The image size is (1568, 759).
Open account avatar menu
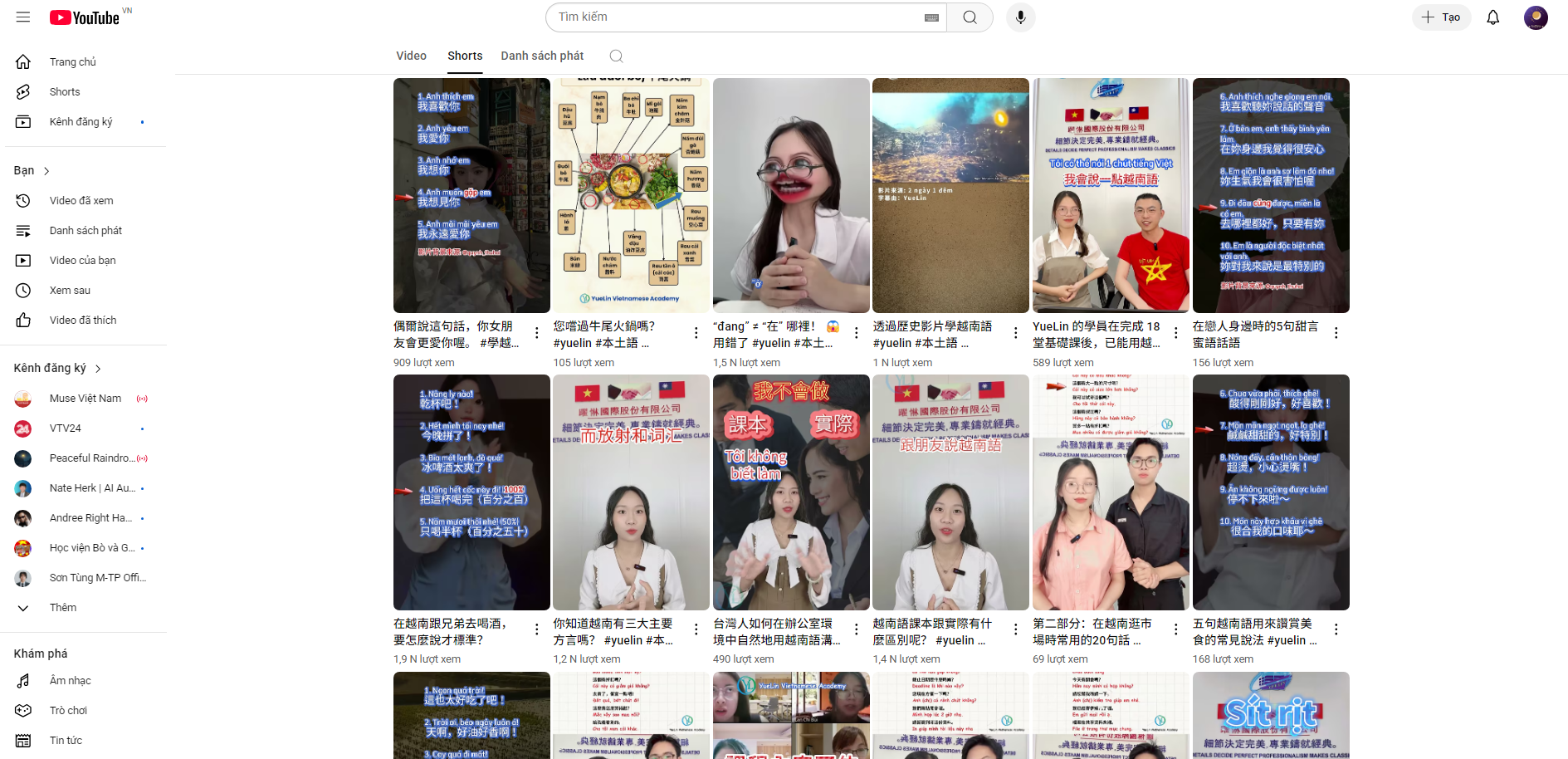1535,17
